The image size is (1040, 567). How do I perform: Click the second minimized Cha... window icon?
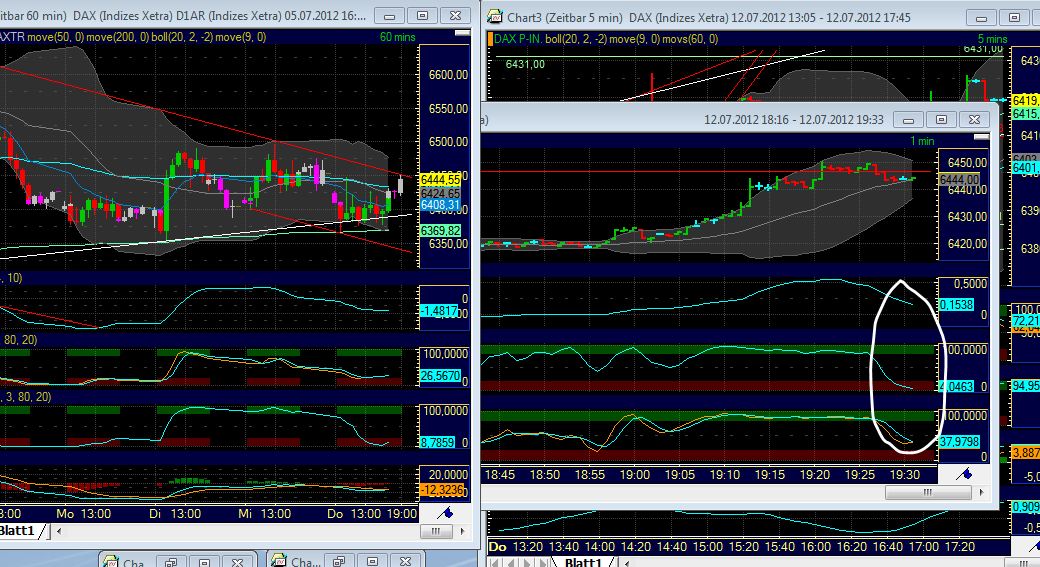click(279, 562)
